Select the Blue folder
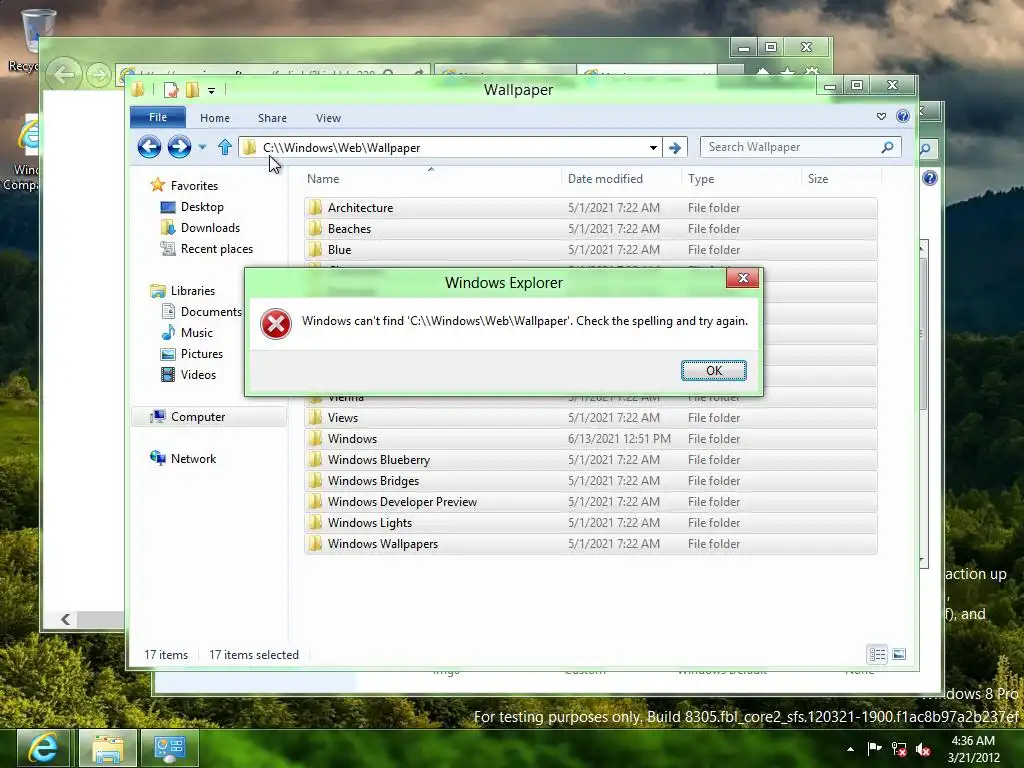 coord(590,249)
